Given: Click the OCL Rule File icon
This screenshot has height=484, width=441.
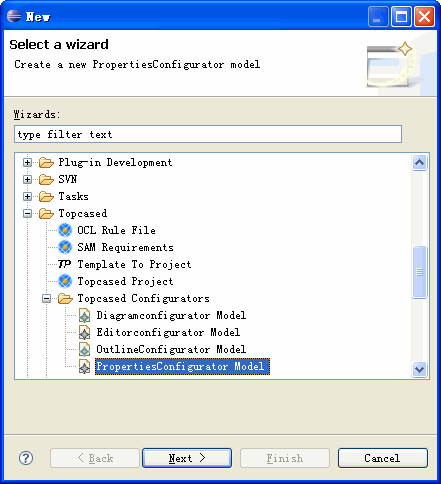Looking at the screenshot, I should tap(65, 230).
